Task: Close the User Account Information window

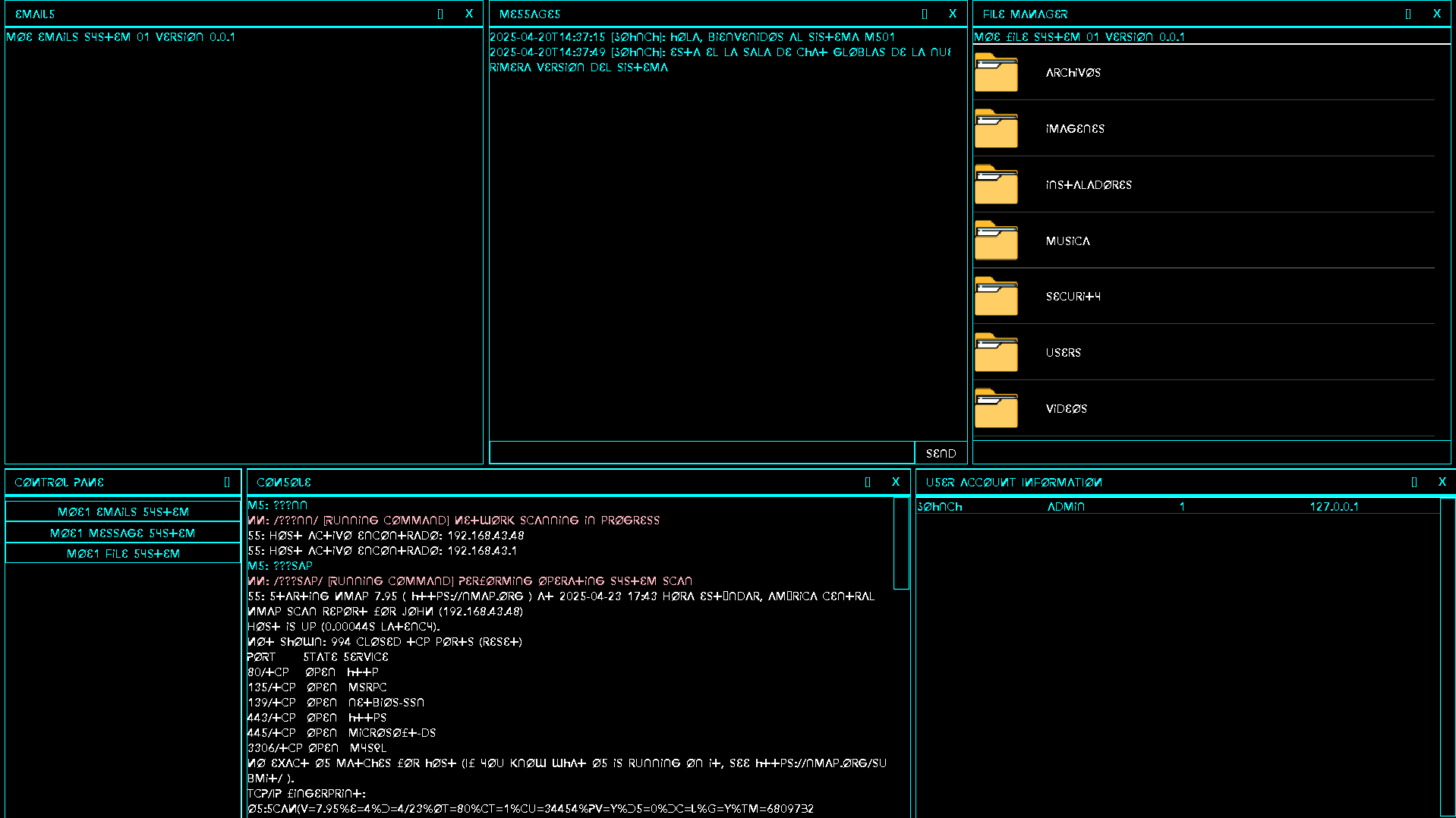Action: pos(1442,482)
